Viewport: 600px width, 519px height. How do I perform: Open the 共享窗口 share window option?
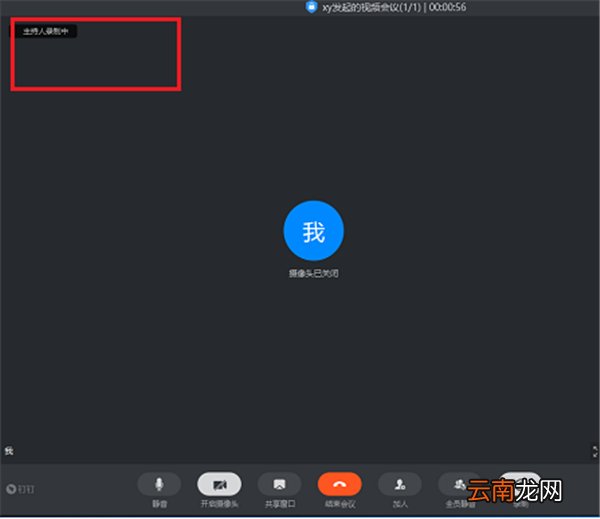pyautogui.click(x=280, y=484)
